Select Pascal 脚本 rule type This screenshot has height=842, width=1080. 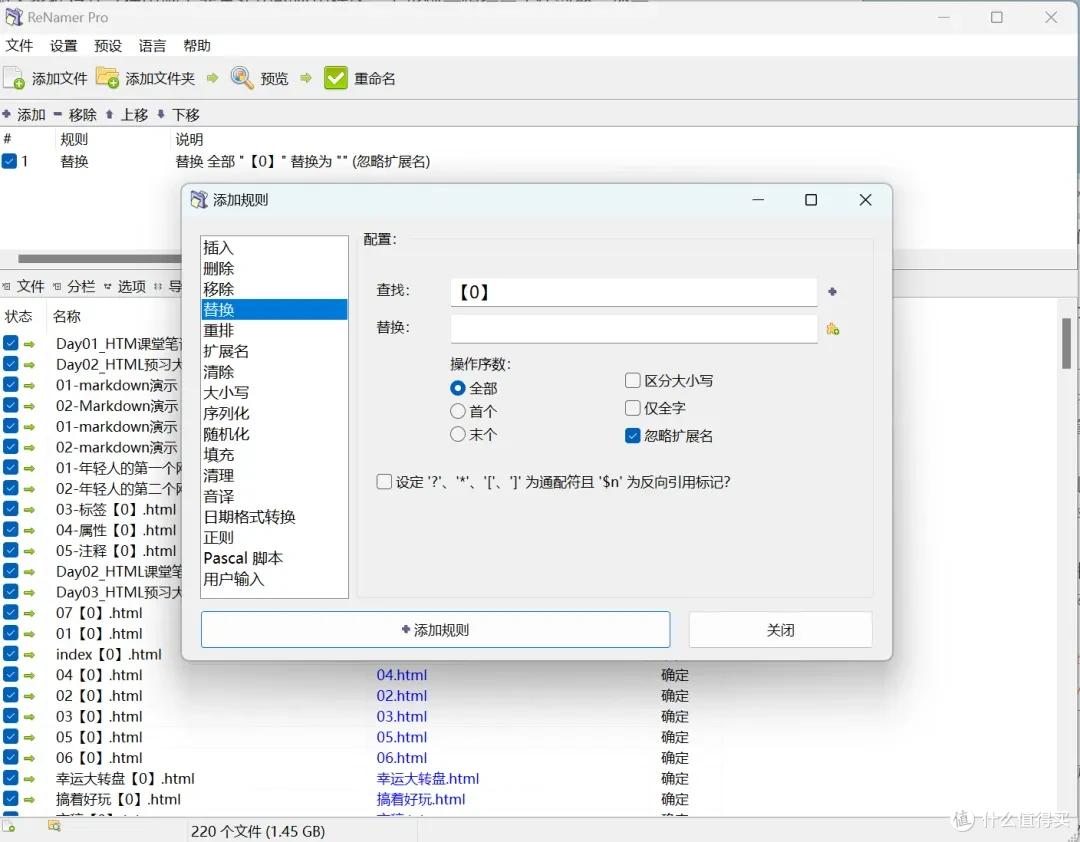click(274, 557)
